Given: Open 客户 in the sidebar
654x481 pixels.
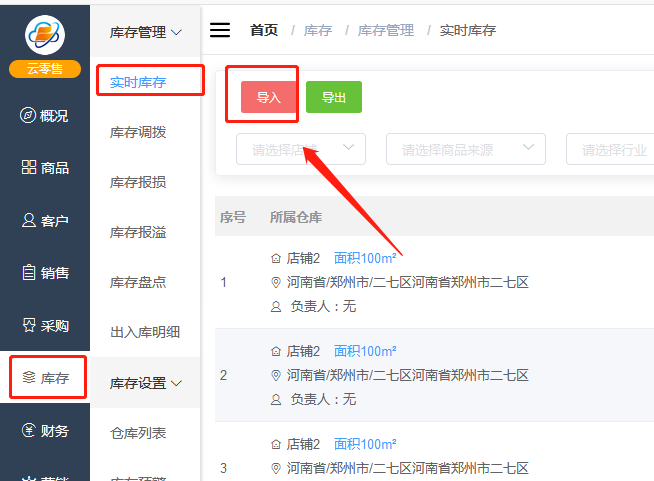Looking at the screenshot, I should point(45,220).
